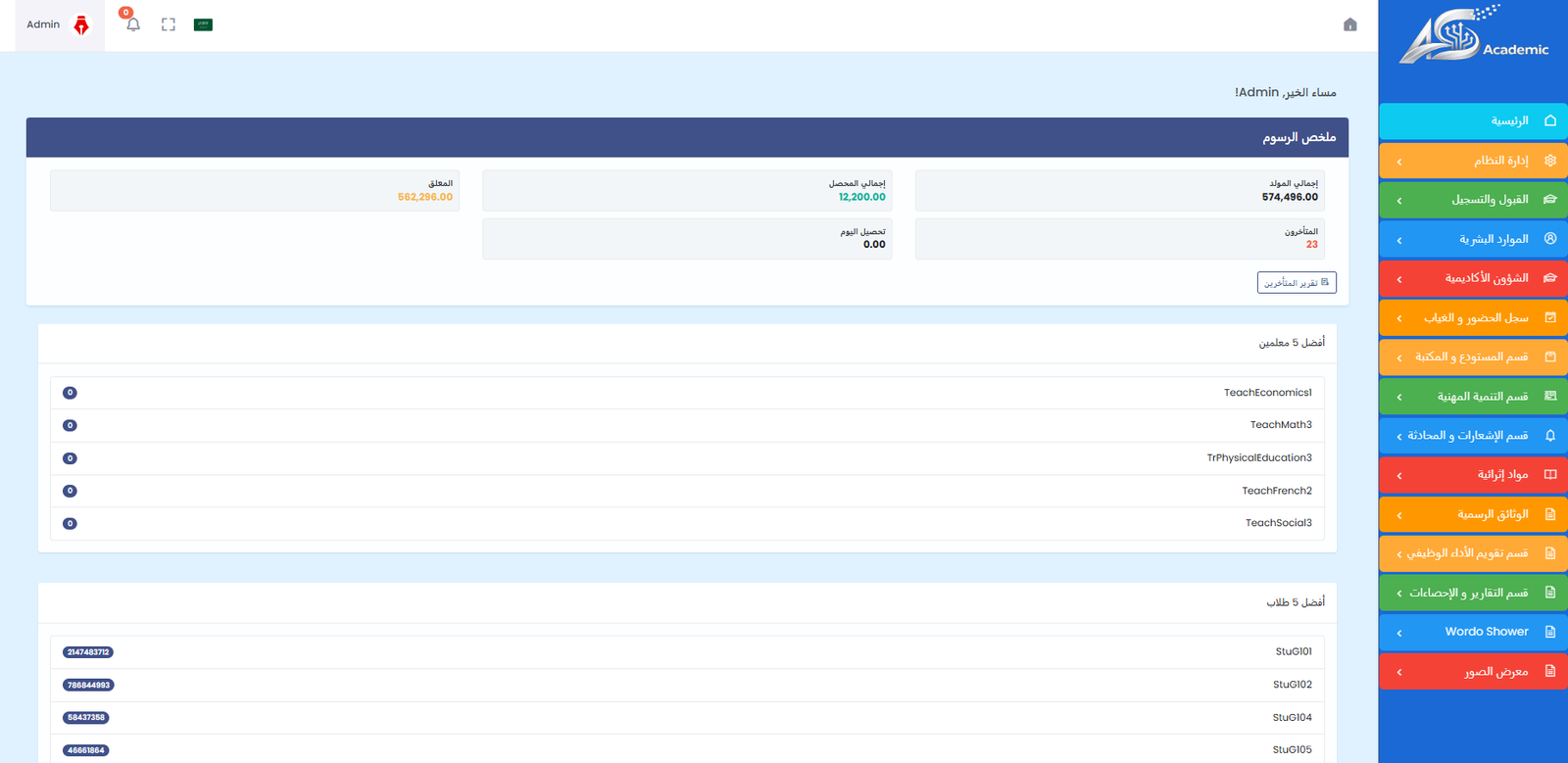The image size is (1568, 763).
Task: Open قسم المستودع و المكتبة menu
Action: [1473, 357]
